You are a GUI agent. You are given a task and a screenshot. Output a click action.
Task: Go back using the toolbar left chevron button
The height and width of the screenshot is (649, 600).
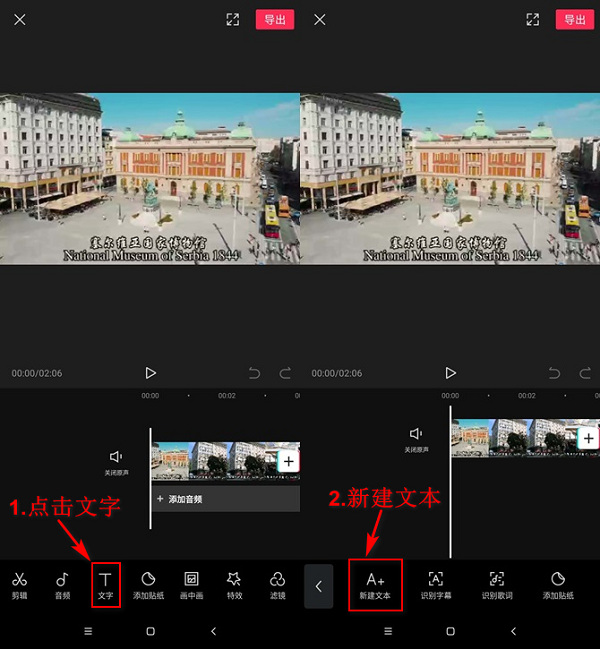point(319,586)
